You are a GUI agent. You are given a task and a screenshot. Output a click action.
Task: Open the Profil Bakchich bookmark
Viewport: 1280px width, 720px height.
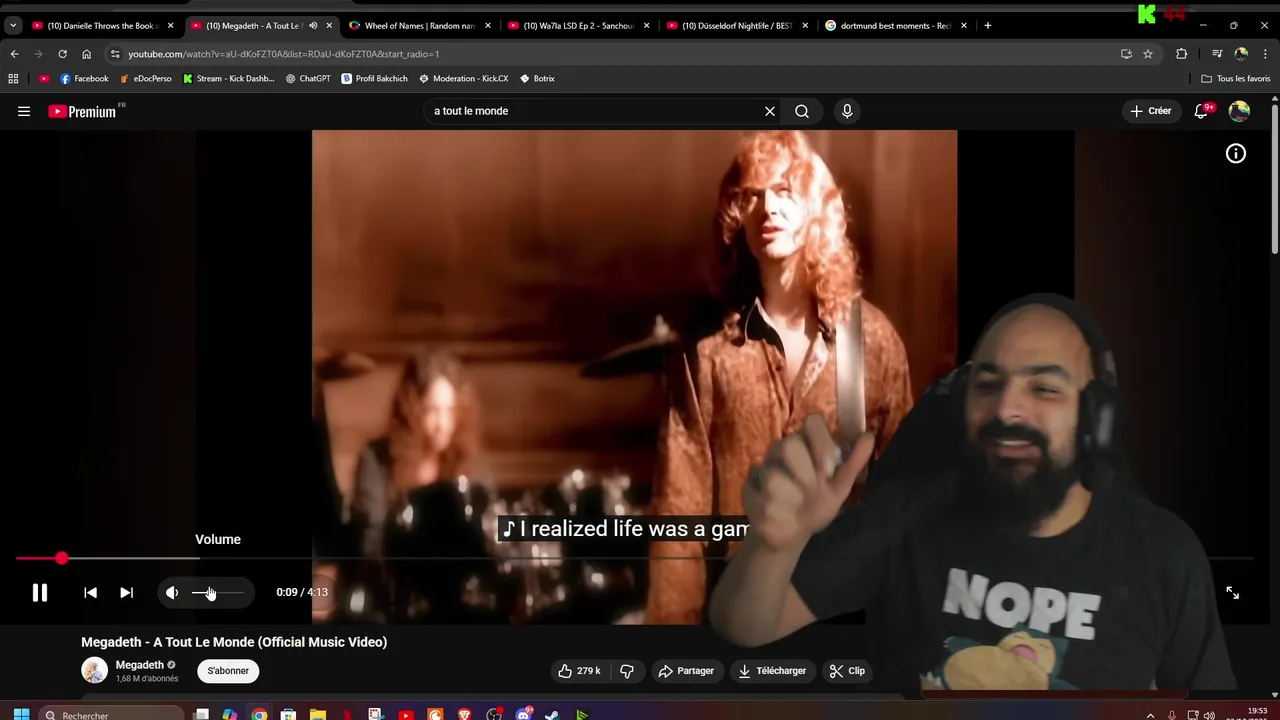click(374, 78)
